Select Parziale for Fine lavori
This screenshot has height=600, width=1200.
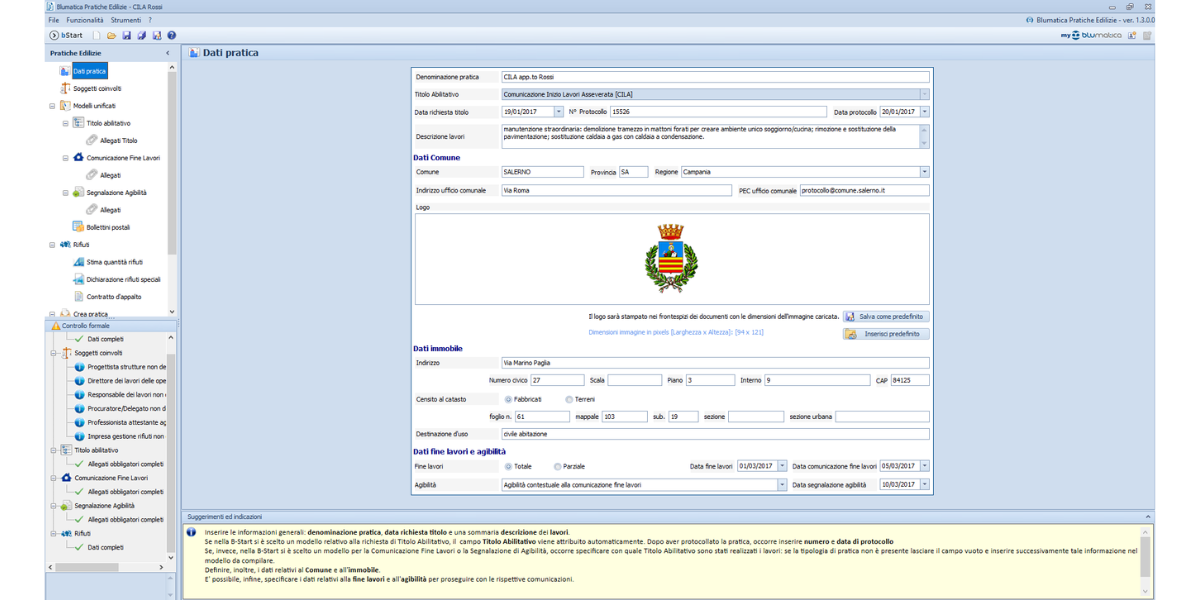[x=557, y=466]
